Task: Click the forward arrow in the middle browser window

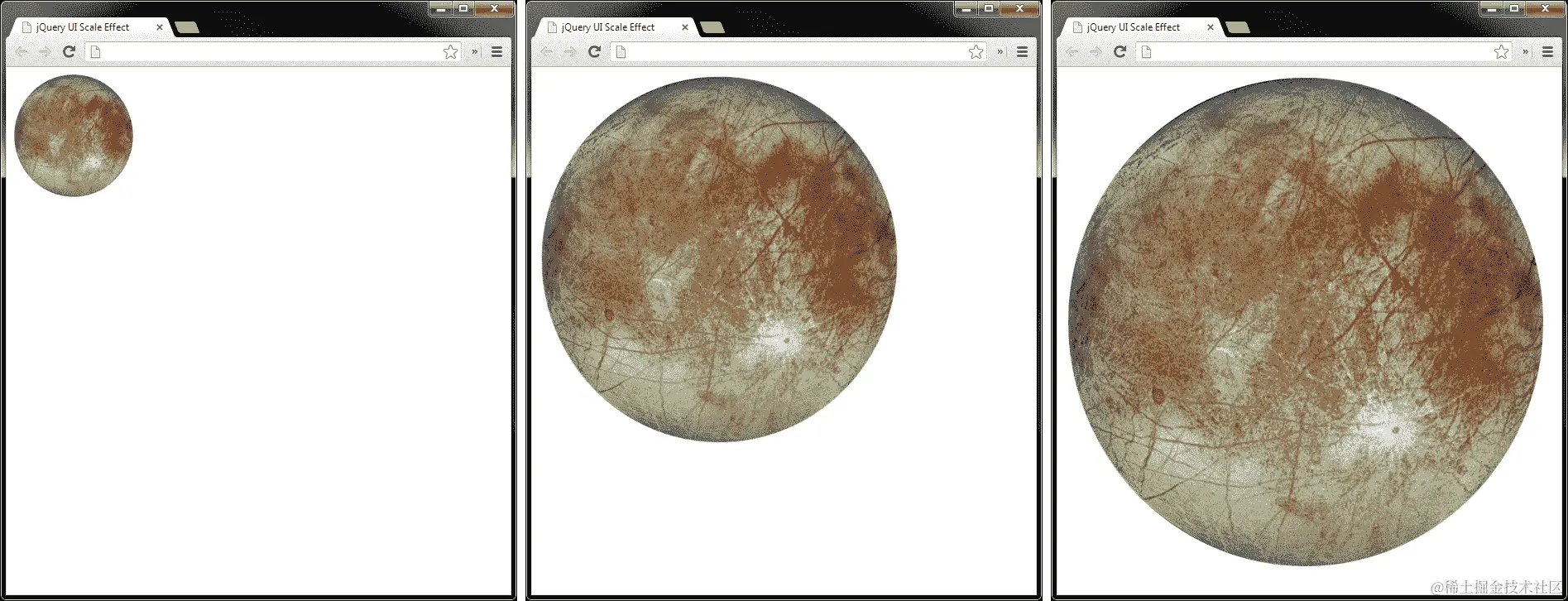Action: pos(570,51)
